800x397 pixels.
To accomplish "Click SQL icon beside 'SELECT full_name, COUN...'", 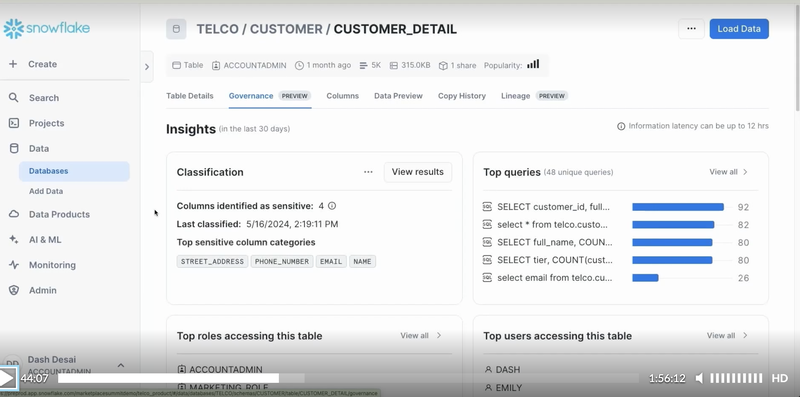I will click(x=487, y=242).
